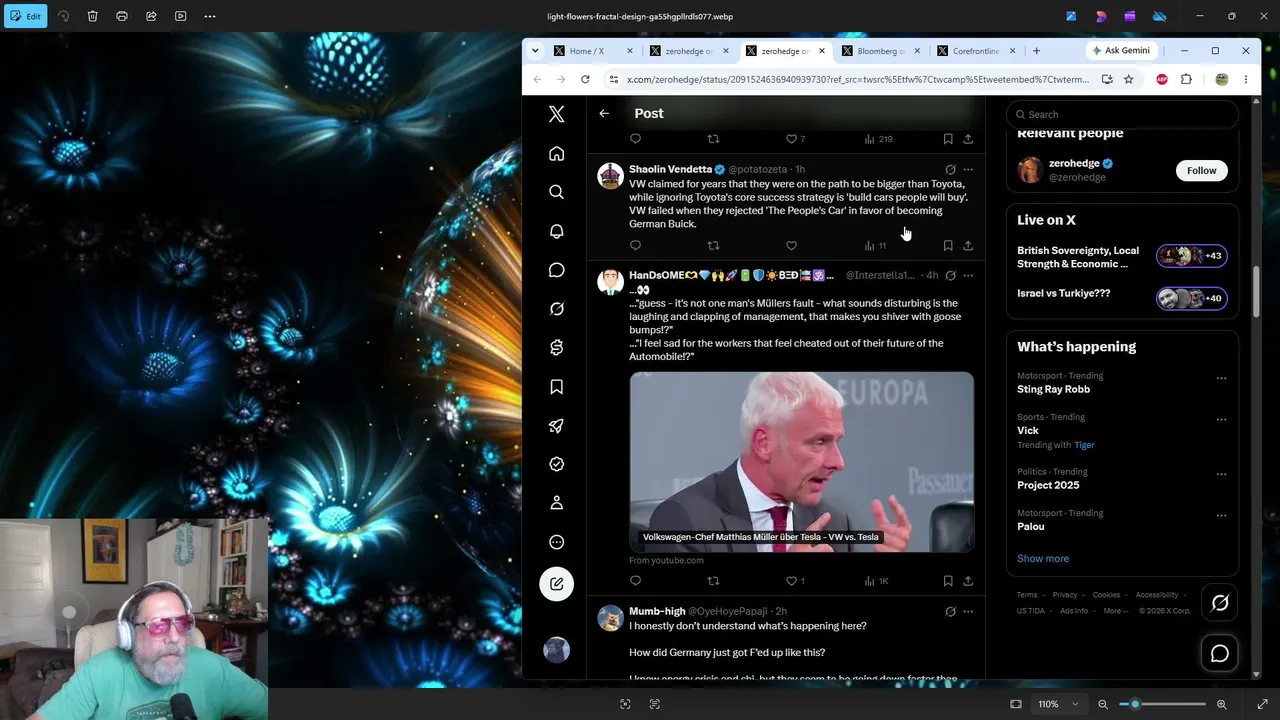The width and height of the screenshot is (1280, 720).
Task: Open the Photos zoom percentage dropdown
Action: pyautogui.click(x=1058, y=704)
